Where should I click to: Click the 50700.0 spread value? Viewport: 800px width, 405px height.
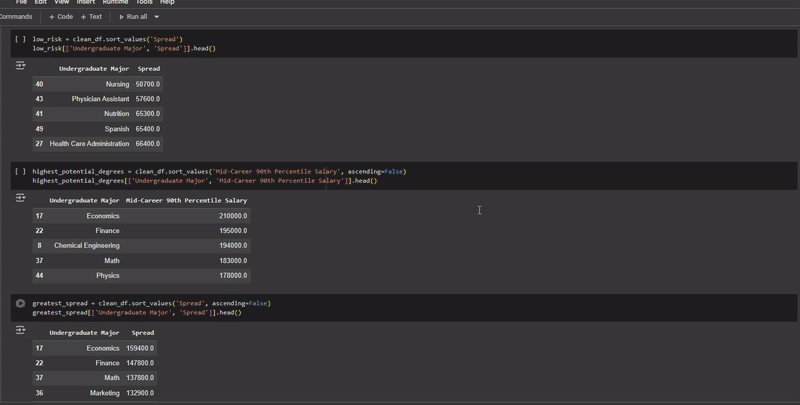[x=148, y=84]
